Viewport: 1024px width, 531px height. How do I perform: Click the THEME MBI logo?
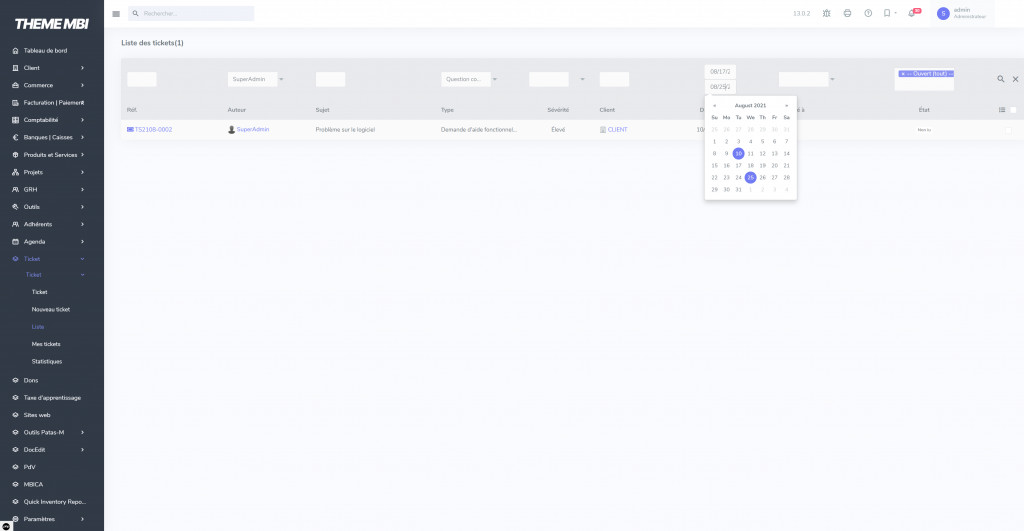52,24
